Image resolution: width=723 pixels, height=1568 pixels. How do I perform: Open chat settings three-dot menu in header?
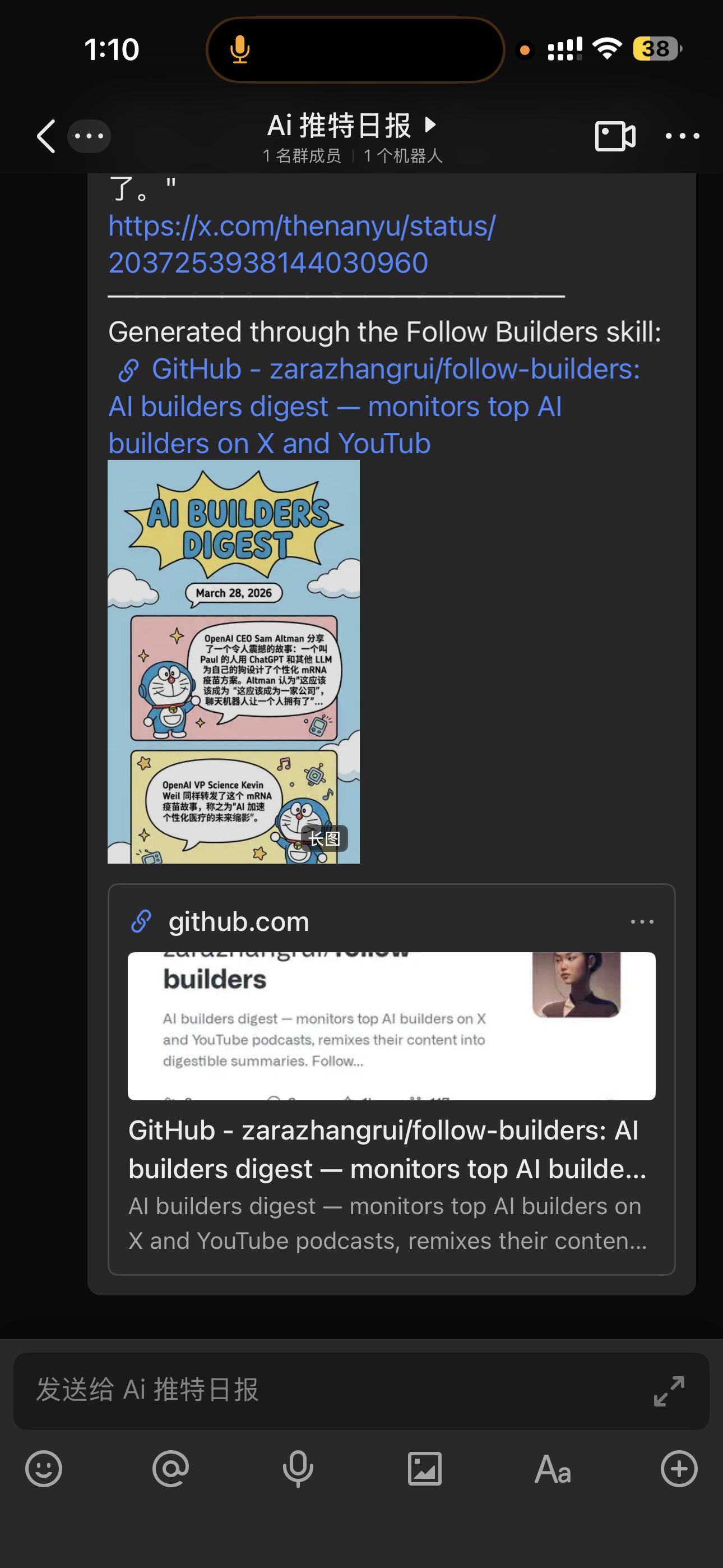pyautogui.click(x=682, y=136)
